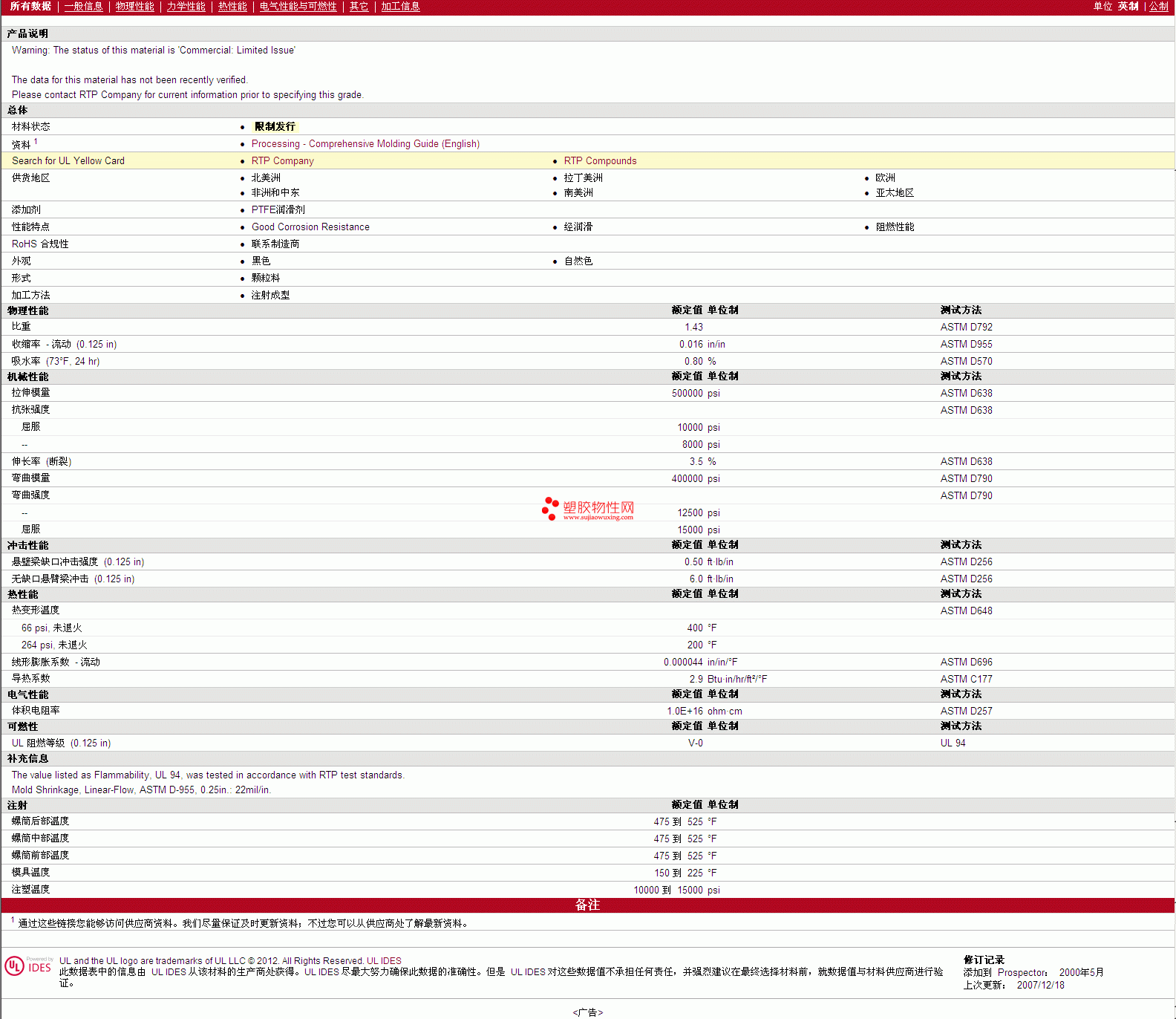Open the RTP Compounds link
The image size is (1176, 1019).
[600, 161]
